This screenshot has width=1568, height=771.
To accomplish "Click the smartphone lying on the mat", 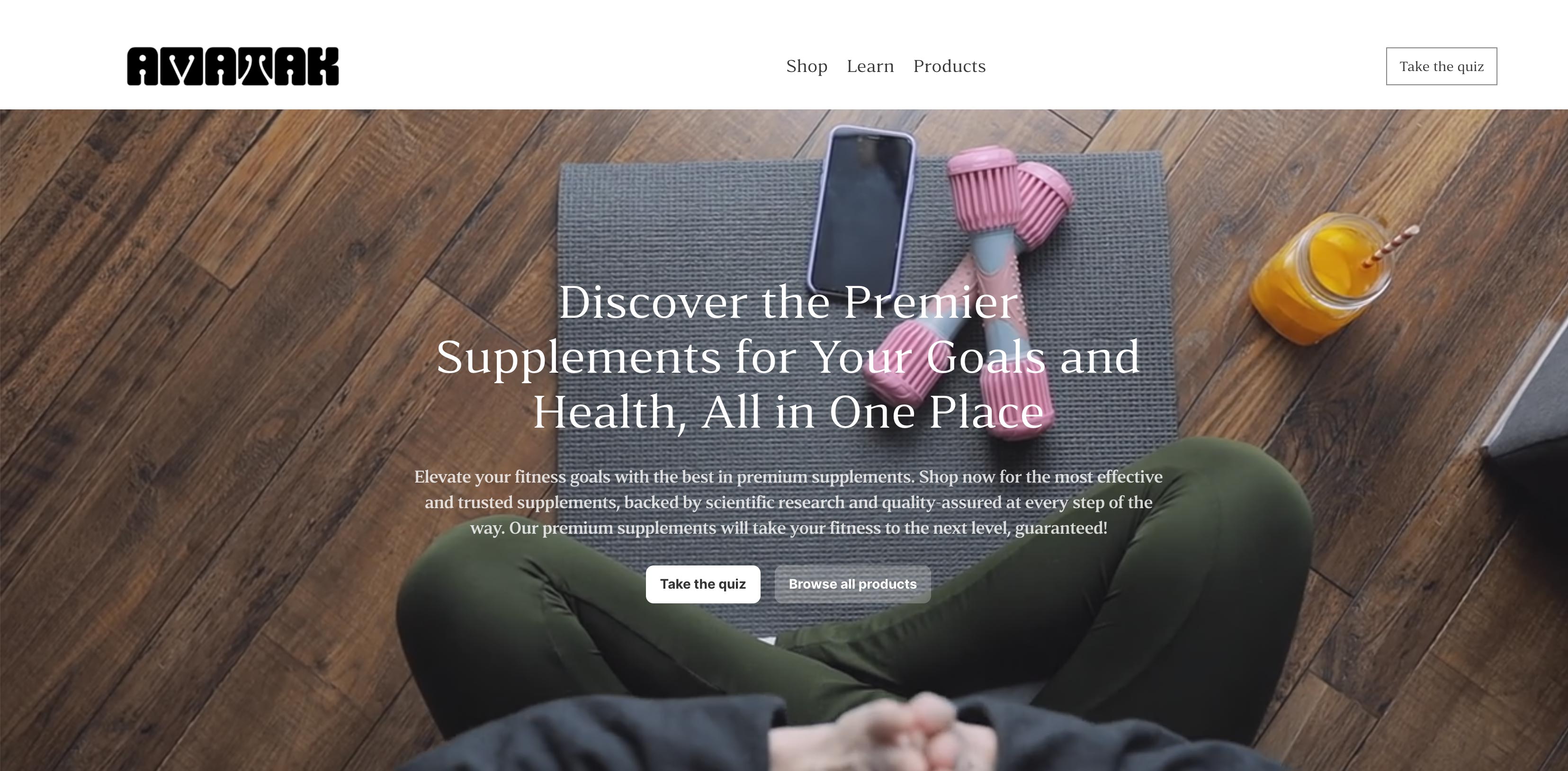I will point(861,210).
